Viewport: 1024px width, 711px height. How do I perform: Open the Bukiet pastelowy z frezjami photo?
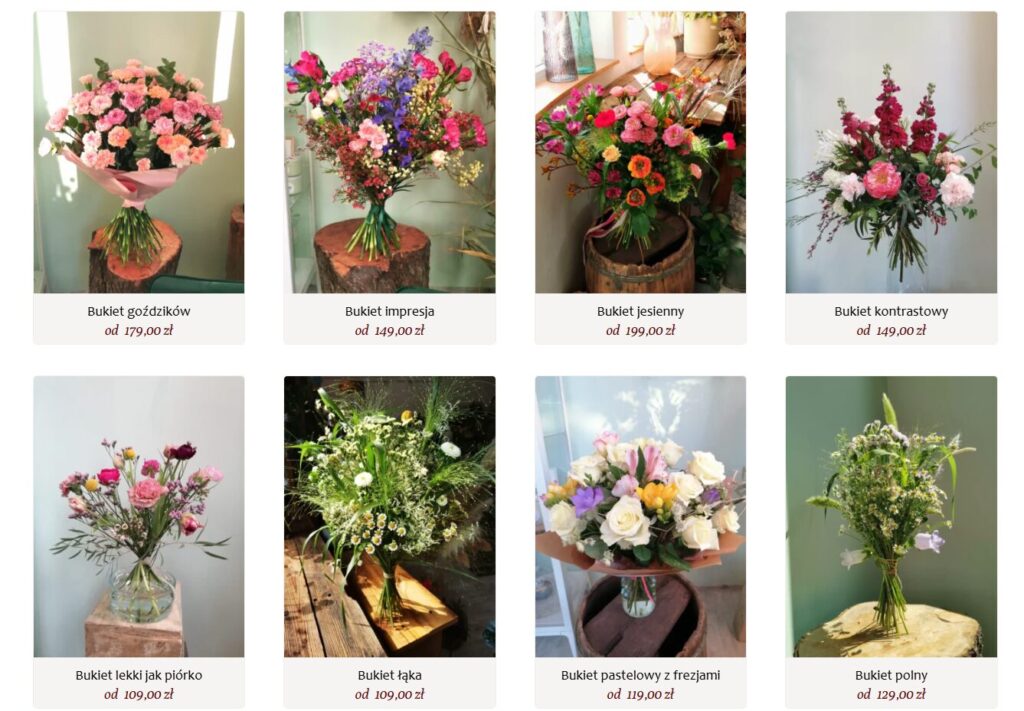tap(641, 516)
